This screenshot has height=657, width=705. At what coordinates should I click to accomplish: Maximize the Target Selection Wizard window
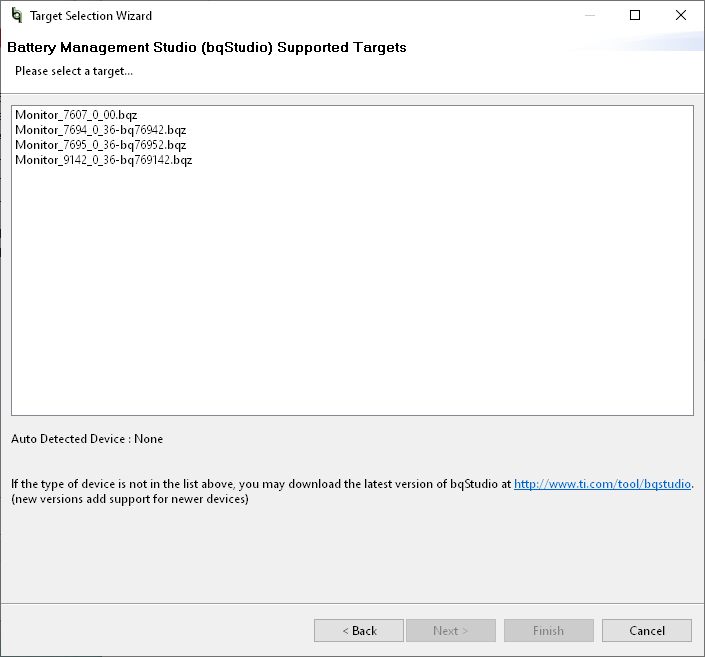point(635,16)
